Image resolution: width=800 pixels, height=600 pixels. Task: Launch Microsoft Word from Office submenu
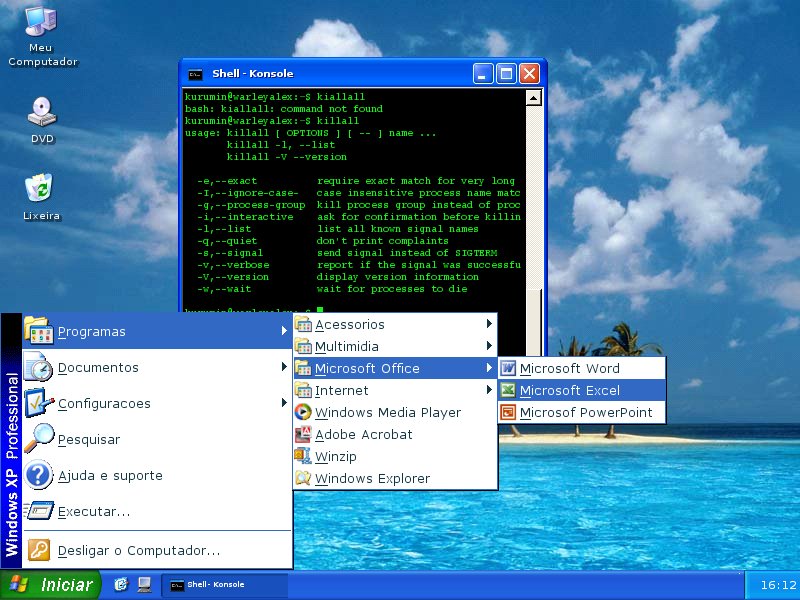pos(582,368)
